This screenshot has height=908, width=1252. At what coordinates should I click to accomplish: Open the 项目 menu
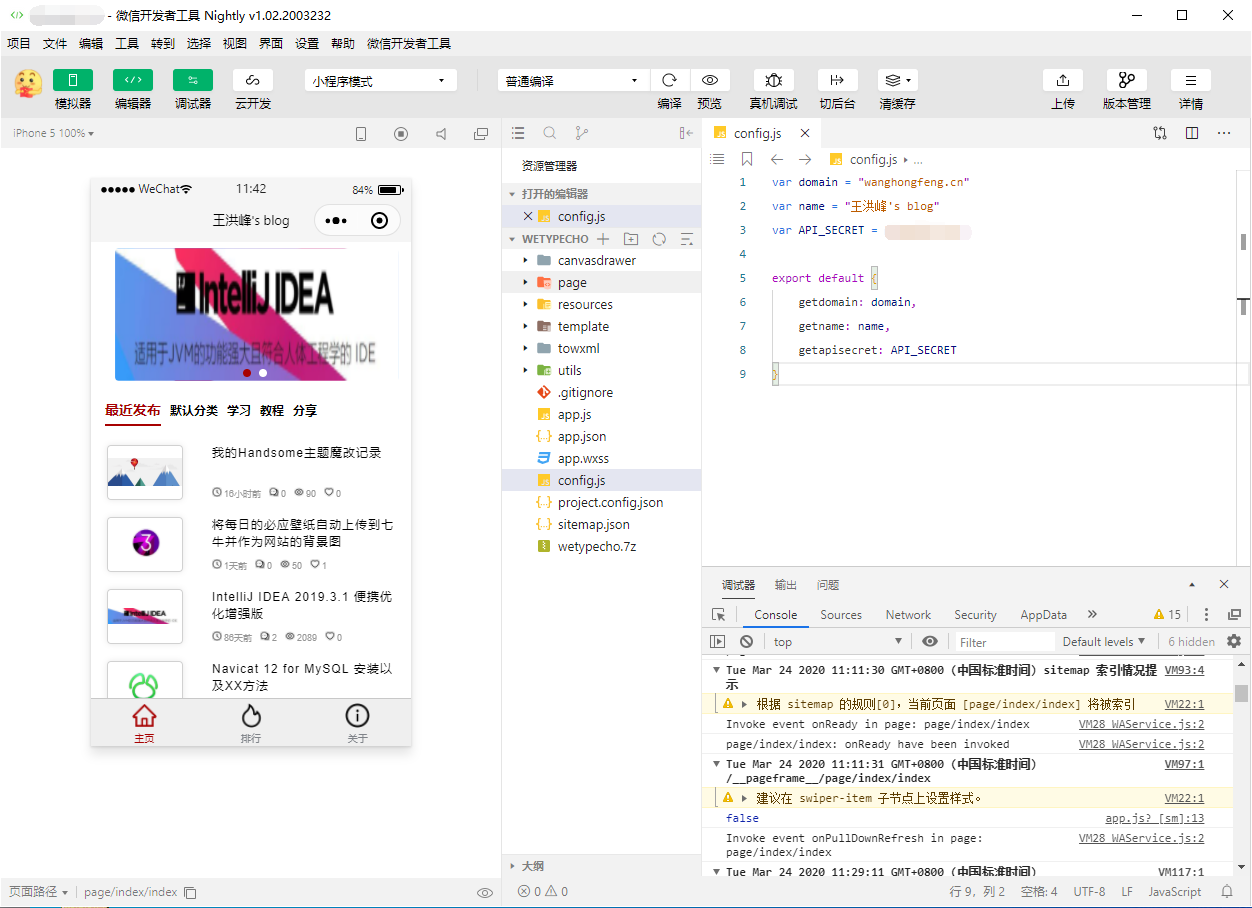[x=19, y=44]
